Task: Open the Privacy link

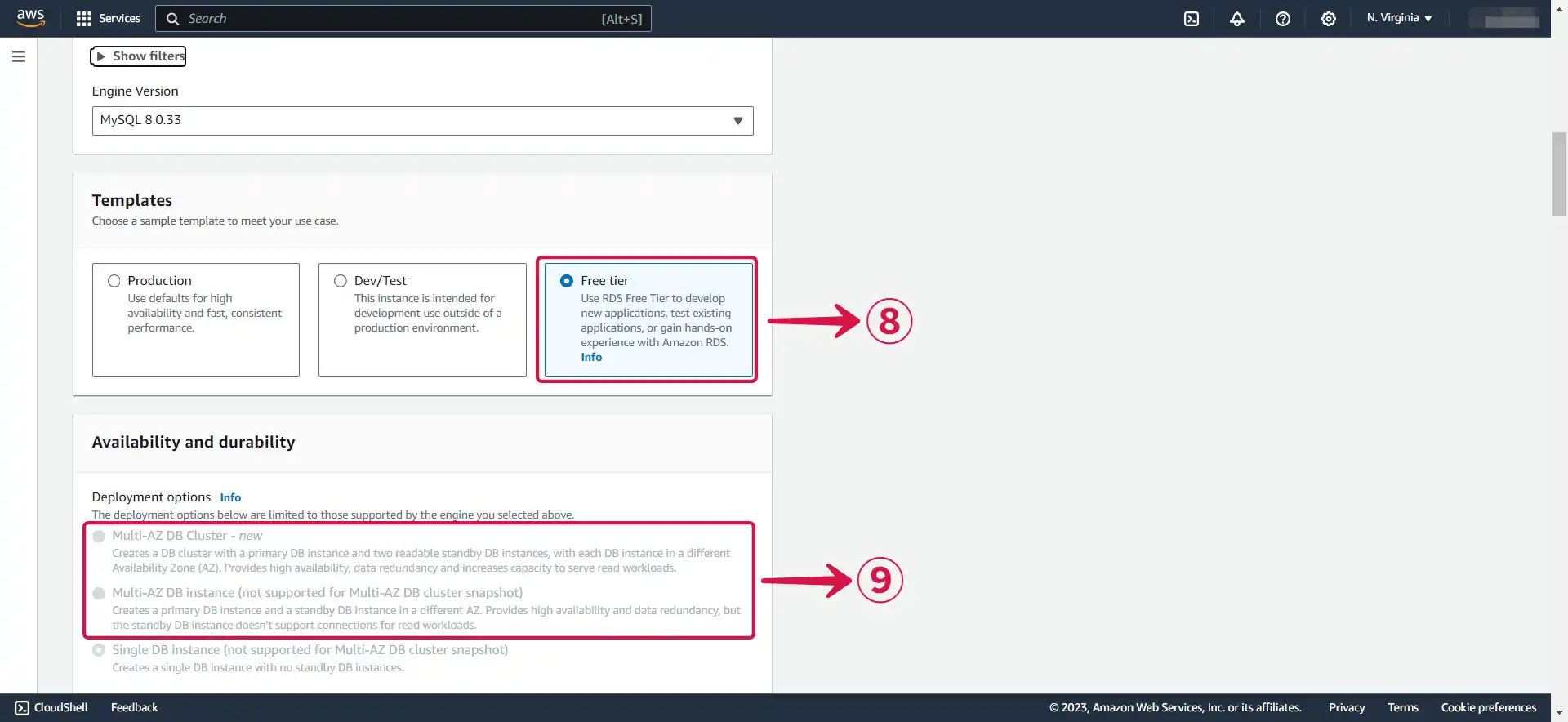Action: tap(1347, 708)
